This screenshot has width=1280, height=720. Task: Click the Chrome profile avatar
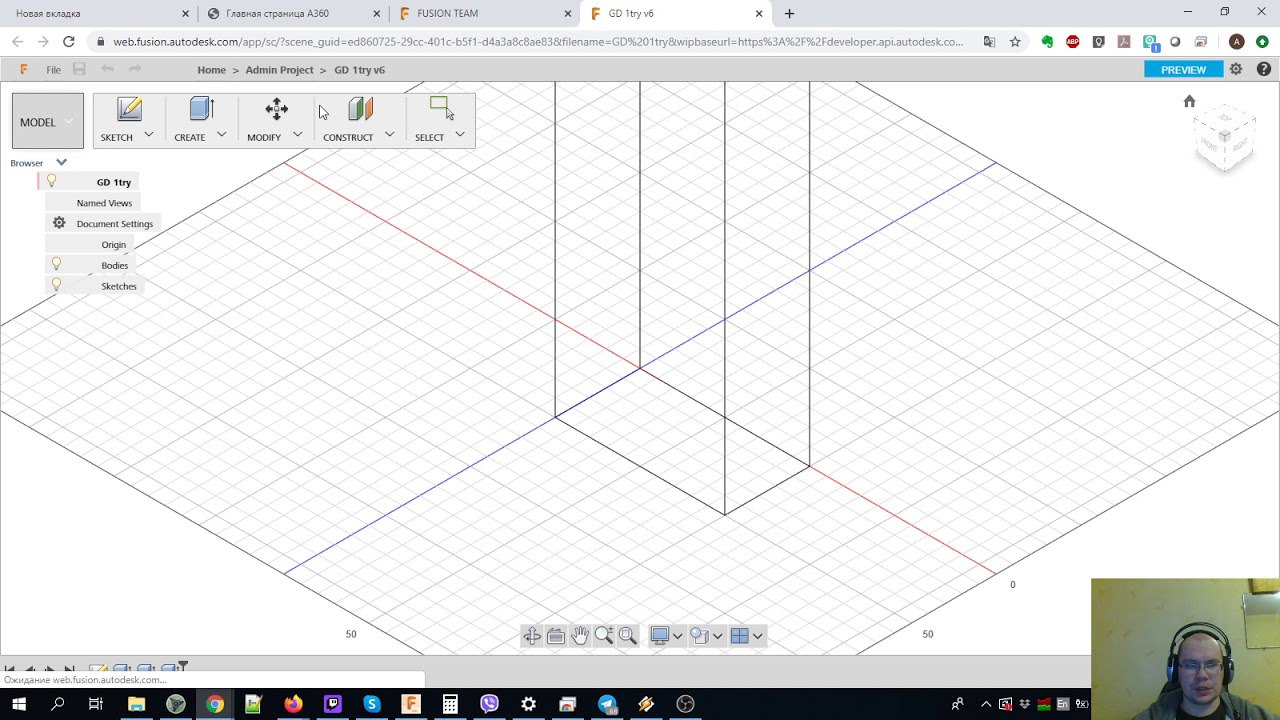pos(1237,42)
